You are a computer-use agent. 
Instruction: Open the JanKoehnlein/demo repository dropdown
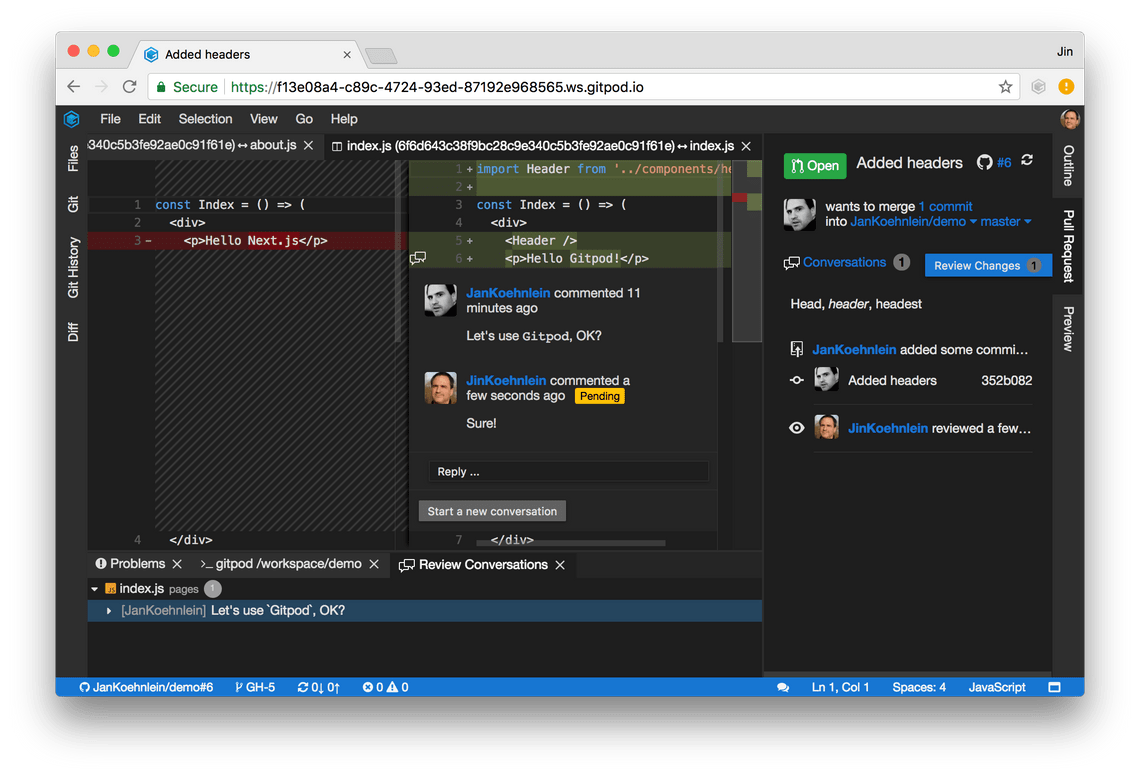click(x=914, y=222)
